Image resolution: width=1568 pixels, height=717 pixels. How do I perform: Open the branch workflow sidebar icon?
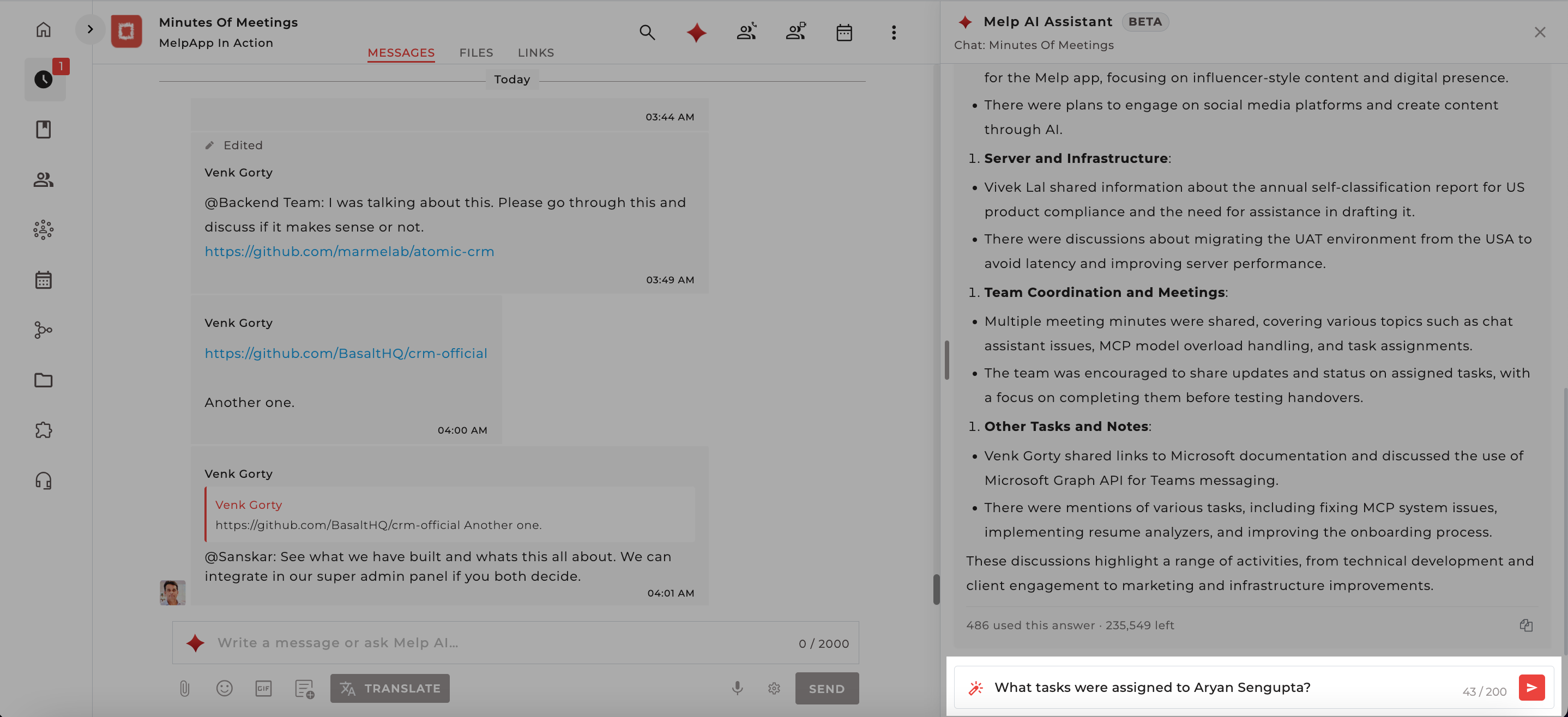click(43, 330)
